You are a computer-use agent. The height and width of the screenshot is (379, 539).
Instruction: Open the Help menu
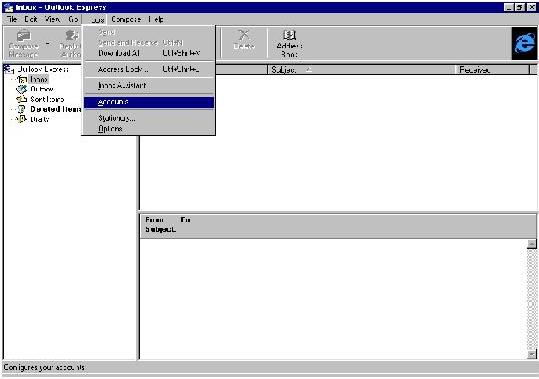156,19
